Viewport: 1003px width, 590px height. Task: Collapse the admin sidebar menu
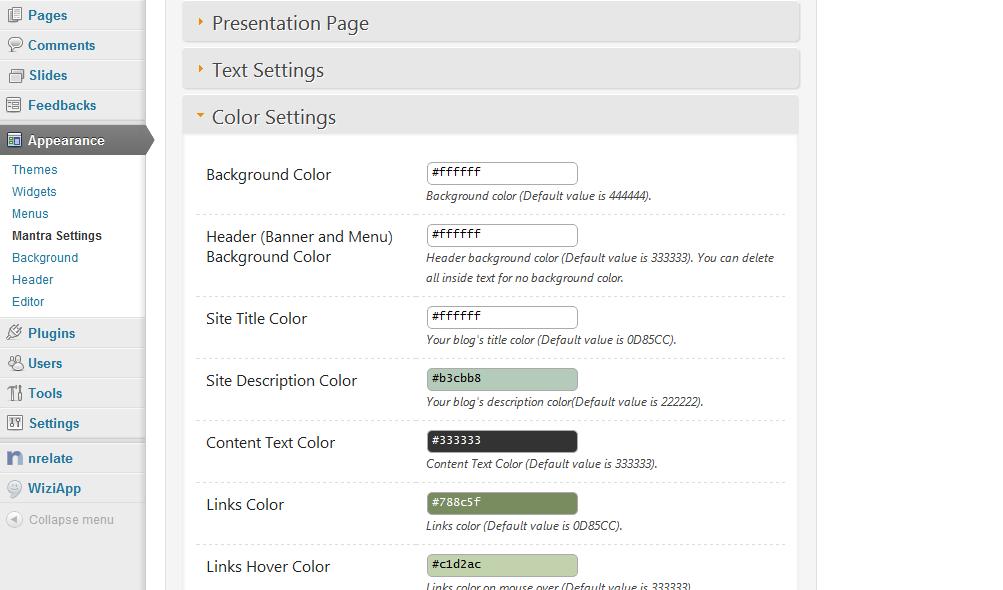click(x=60, y=520)
